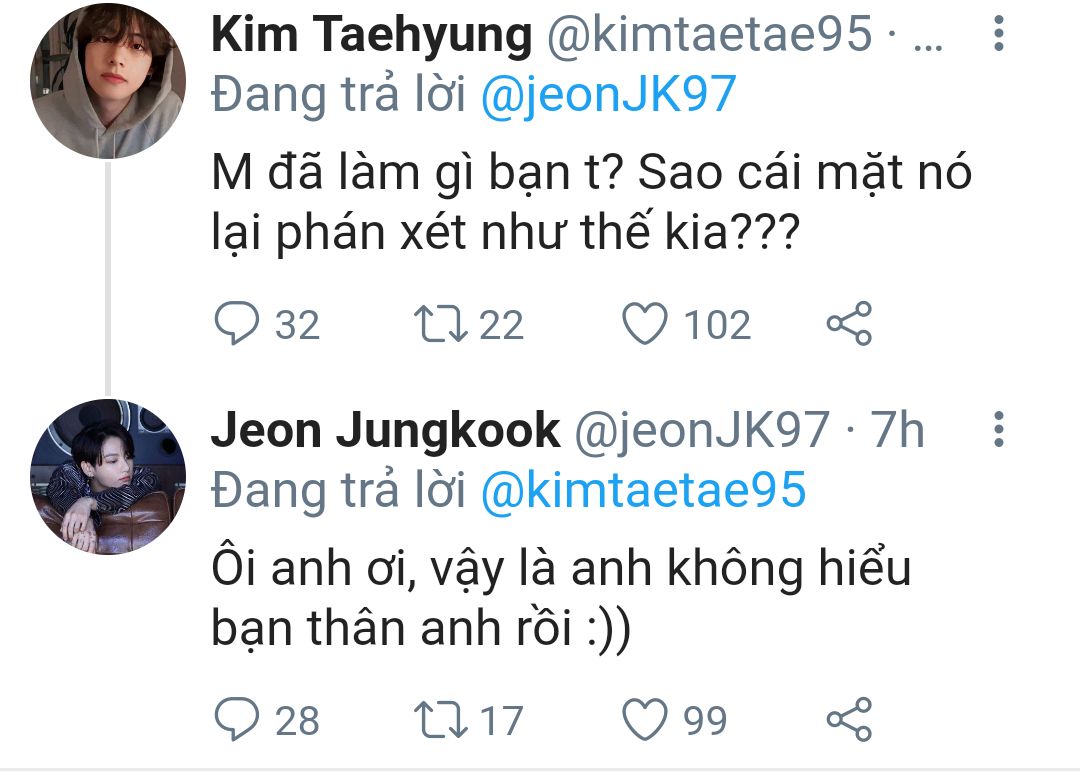
Task: Open more options for Kim Taehyung's tweet
Action: (x=997, y=36)
